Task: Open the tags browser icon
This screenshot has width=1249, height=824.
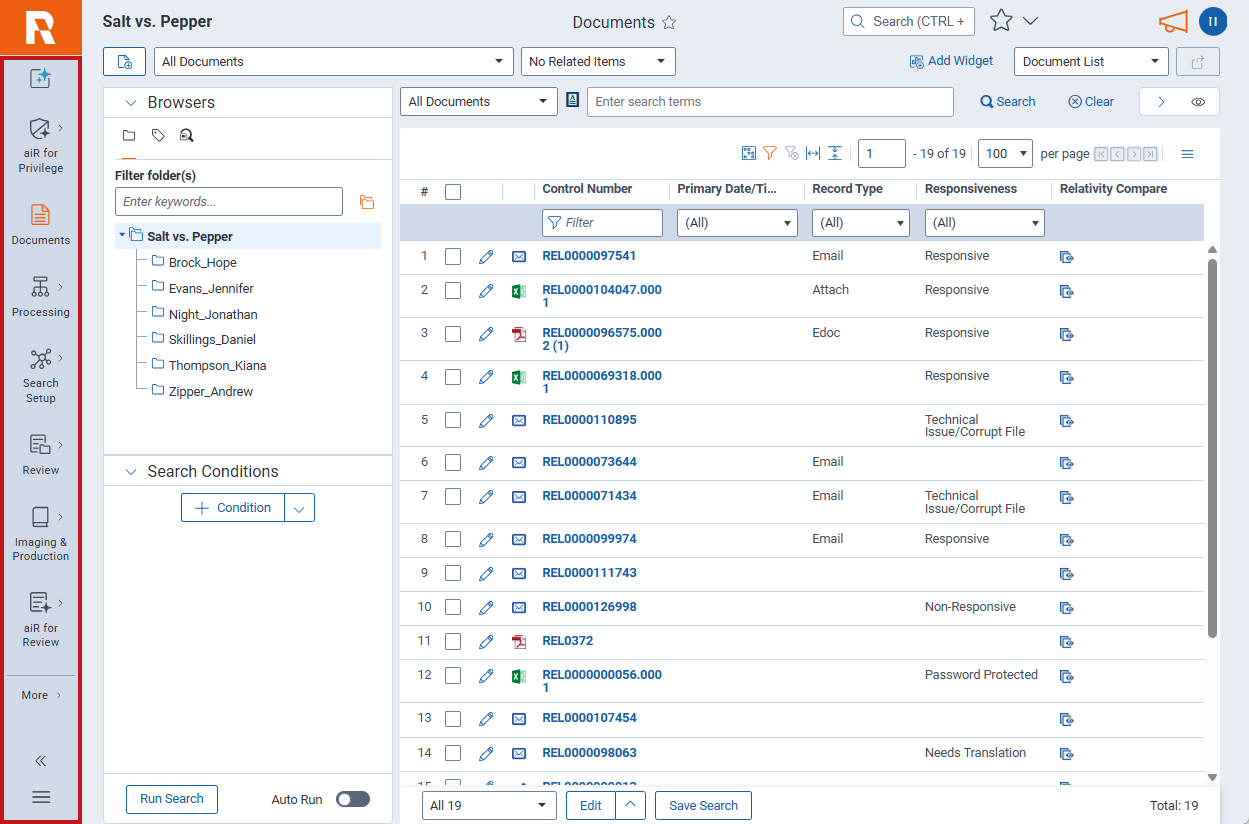Action: [x=158, y=135]
